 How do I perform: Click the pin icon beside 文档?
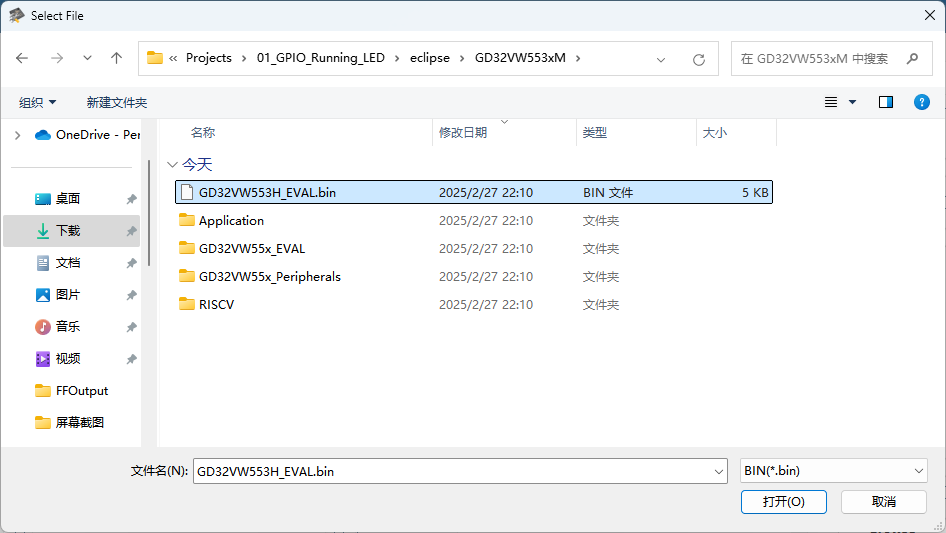[x=132, y=263]
